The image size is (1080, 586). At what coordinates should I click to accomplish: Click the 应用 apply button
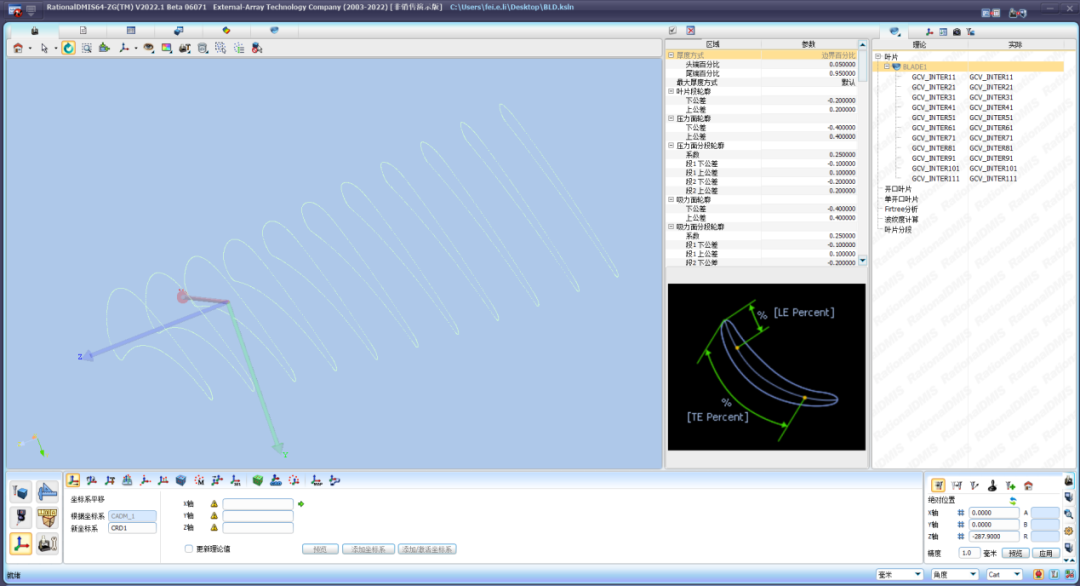[1045, 552]
